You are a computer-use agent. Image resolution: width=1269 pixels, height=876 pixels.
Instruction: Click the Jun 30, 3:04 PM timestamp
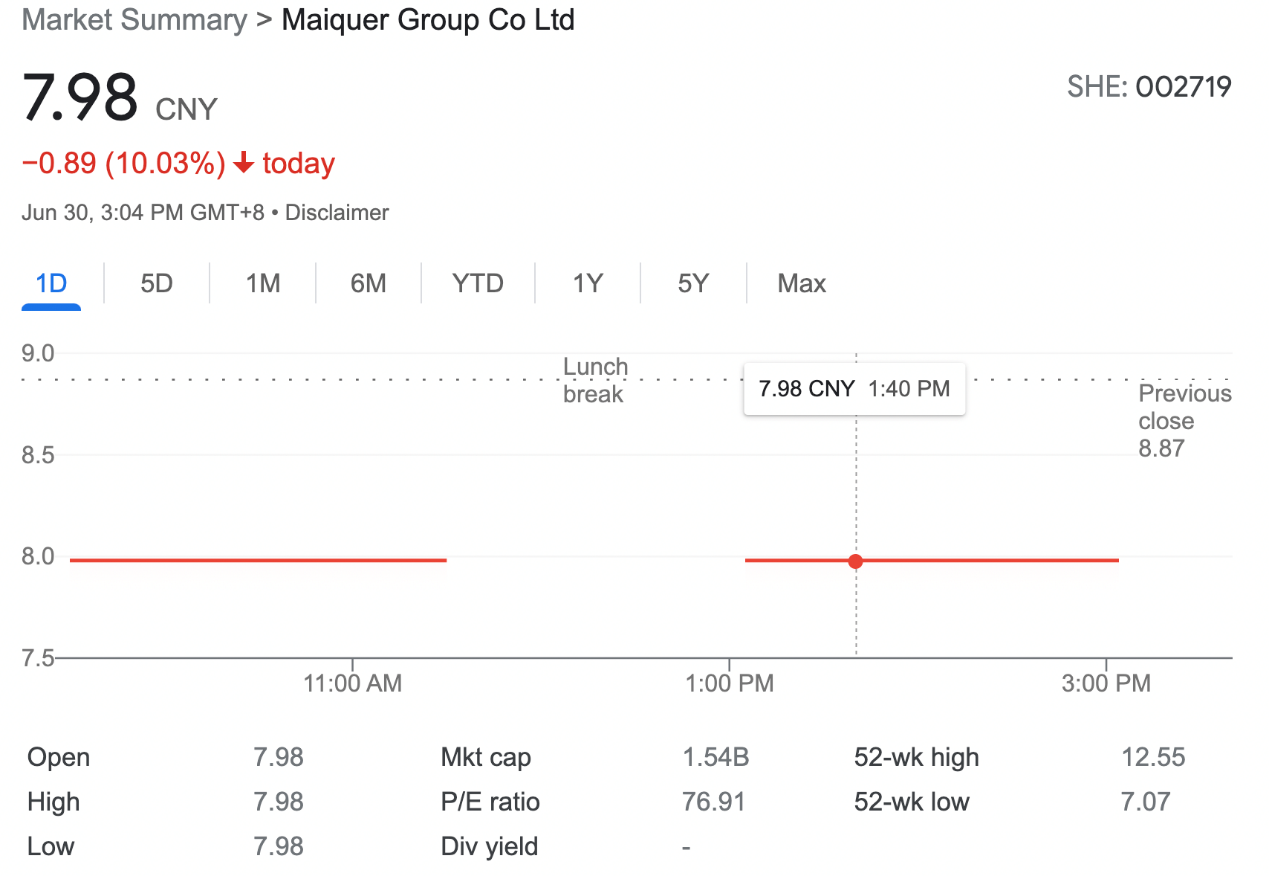[x=143, y=213]
